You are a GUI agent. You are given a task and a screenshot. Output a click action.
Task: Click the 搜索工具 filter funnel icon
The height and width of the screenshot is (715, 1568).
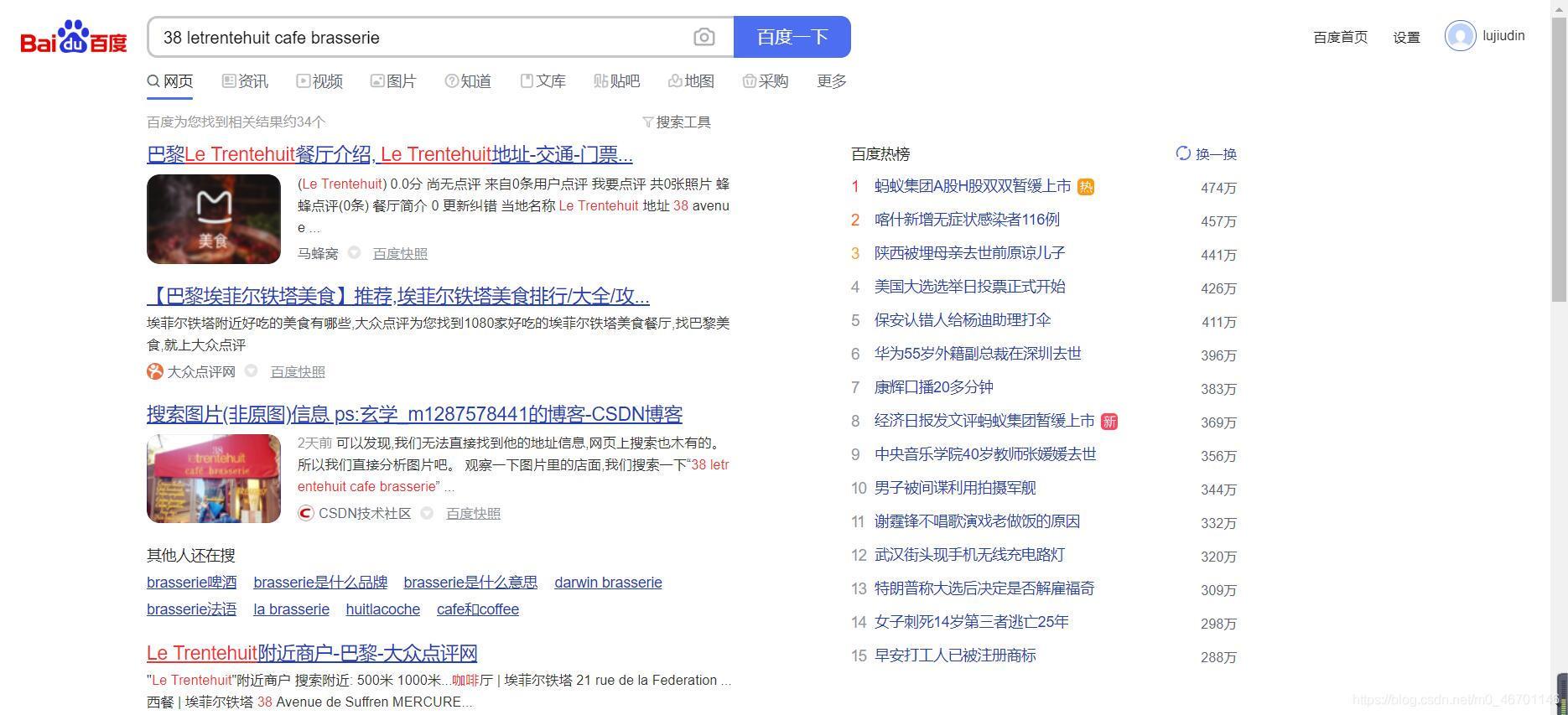pos(647,122)
